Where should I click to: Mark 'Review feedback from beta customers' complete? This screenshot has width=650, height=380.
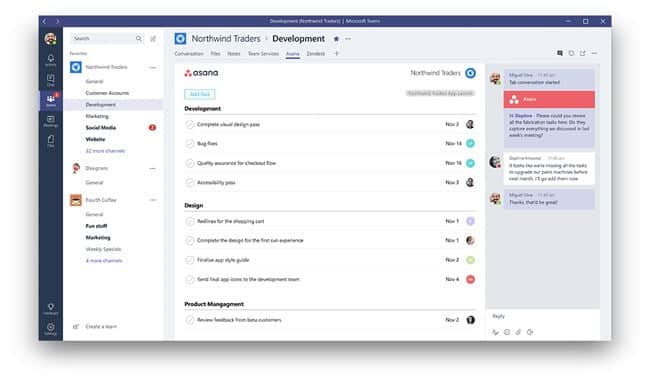190,320
